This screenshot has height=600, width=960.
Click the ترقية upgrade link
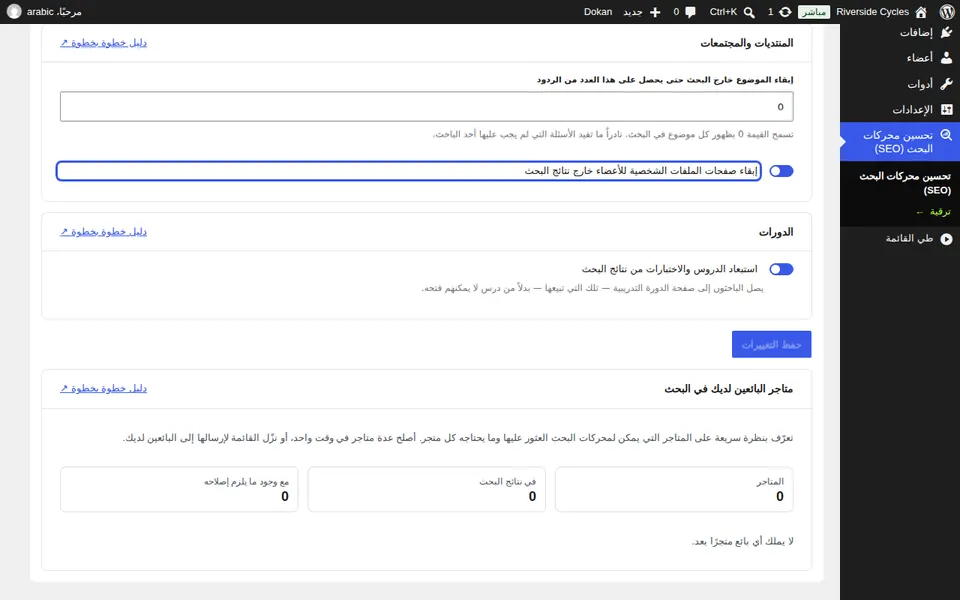(x=934, y=212)
